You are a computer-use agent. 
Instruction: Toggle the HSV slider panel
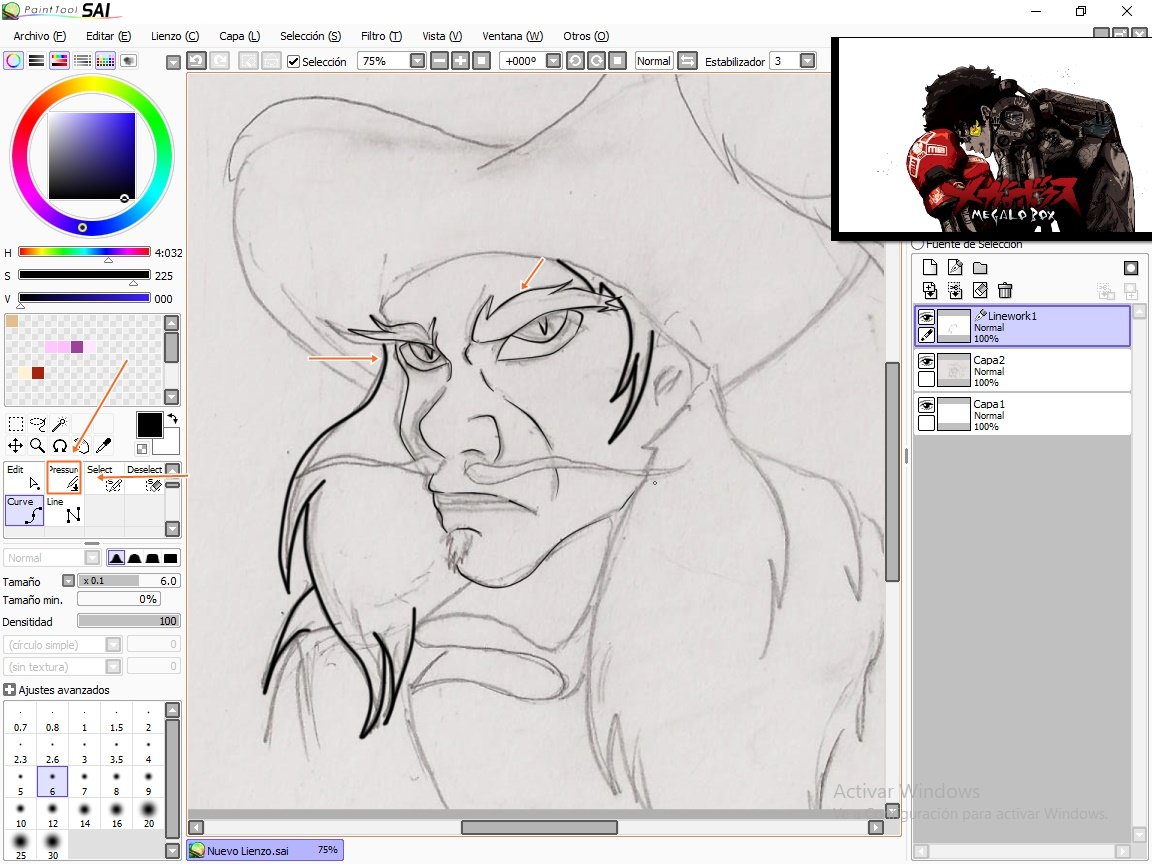(x=59, y=60)
